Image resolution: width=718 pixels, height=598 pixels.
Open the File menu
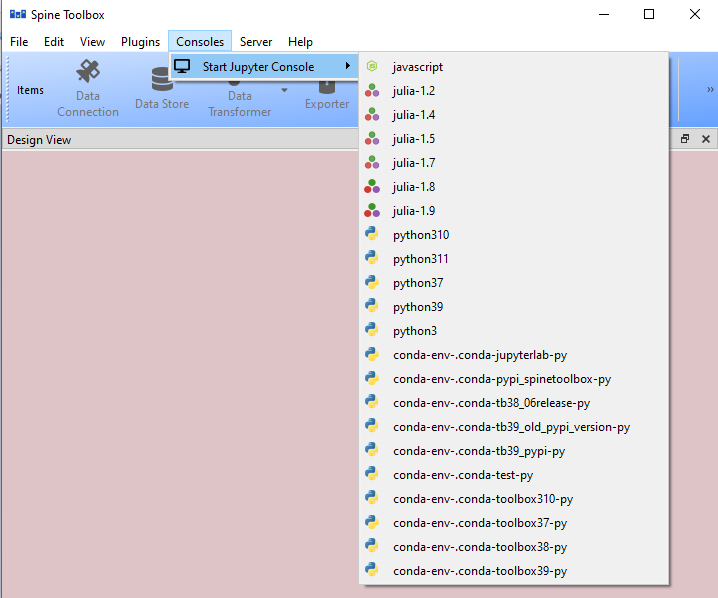pyautogui.click(x=19, y=42)
